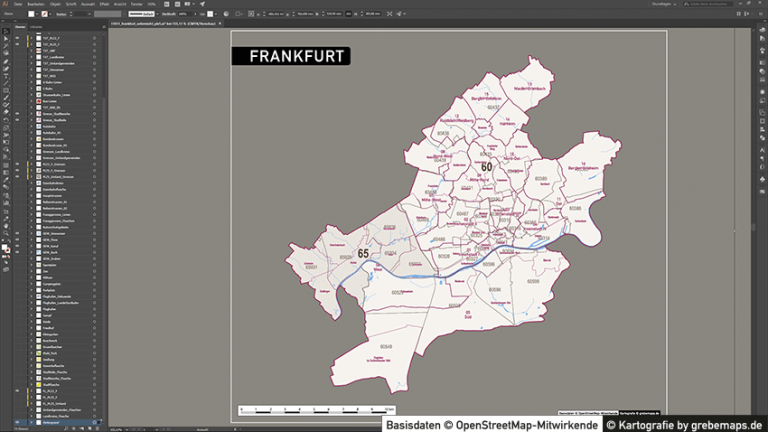The image size is (768, 432).
Task: Select the Shape Builder tool
Action: click(6, 150)
